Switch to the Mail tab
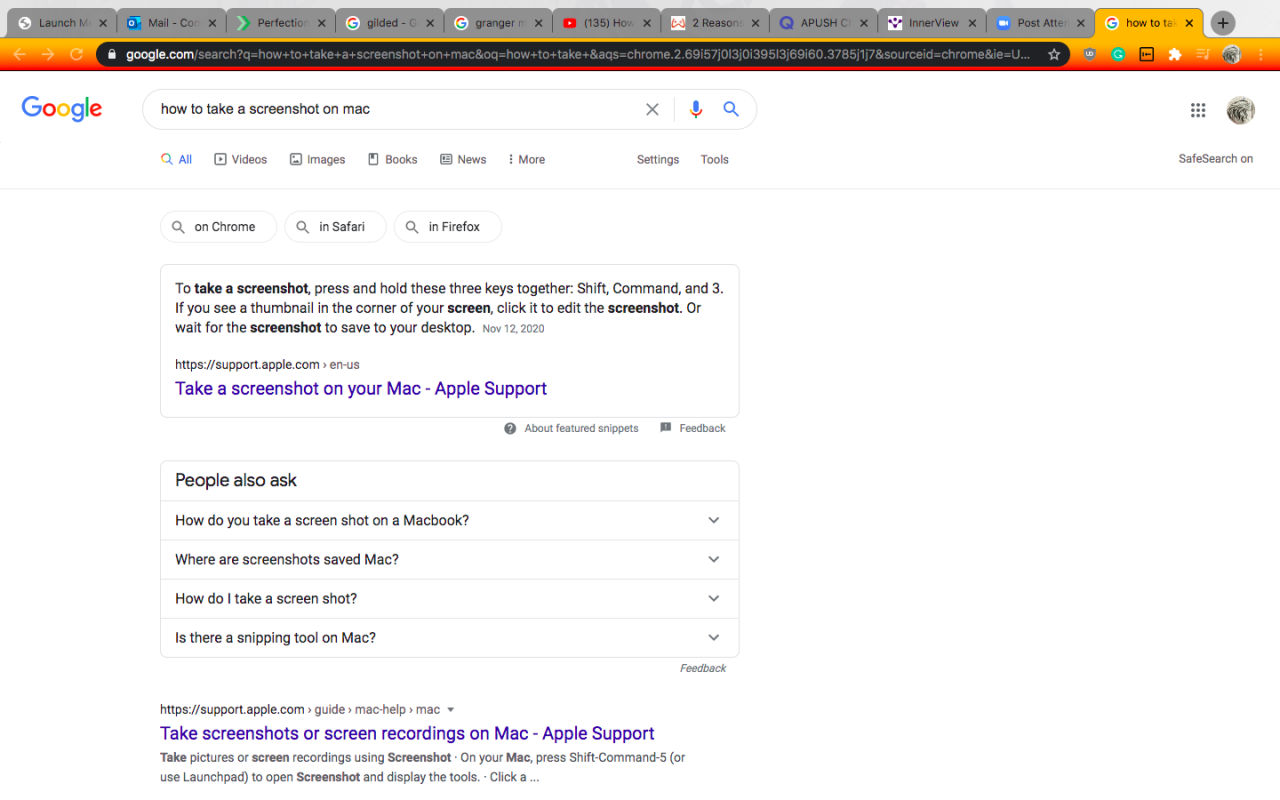The height and width of the screenshot is (800, 1280). 172,23
